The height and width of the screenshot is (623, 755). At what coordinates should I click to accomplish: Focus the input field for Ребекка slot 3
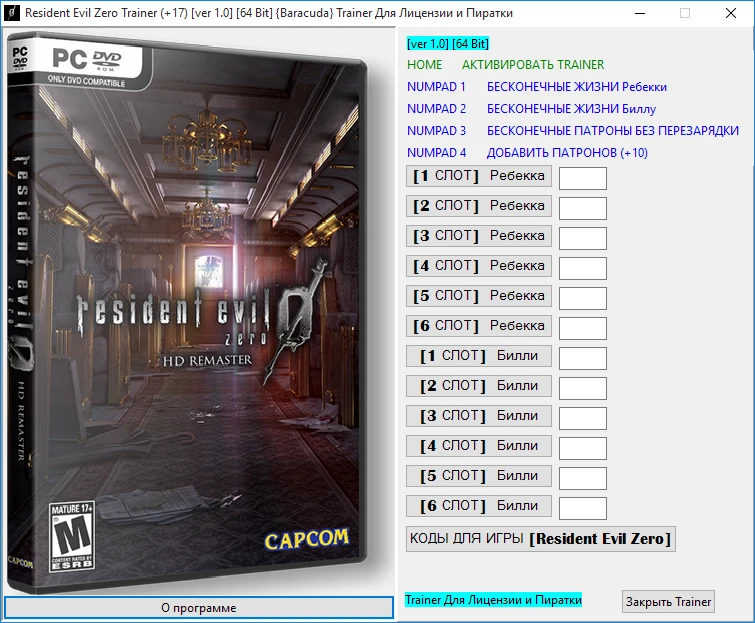583,238
